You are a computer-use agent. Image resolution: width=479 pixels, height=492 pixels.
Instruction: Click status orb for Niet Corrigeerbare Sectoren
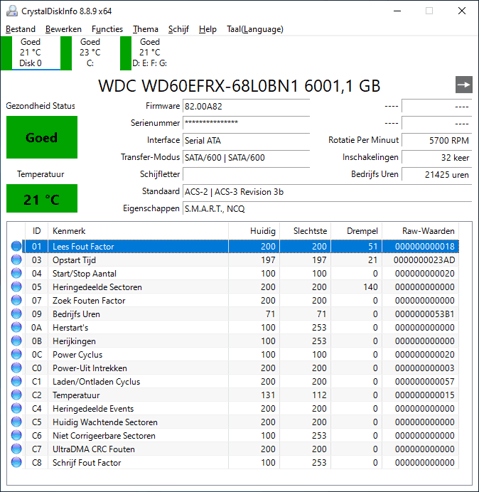pyautogui.click(x=16, y=435)
